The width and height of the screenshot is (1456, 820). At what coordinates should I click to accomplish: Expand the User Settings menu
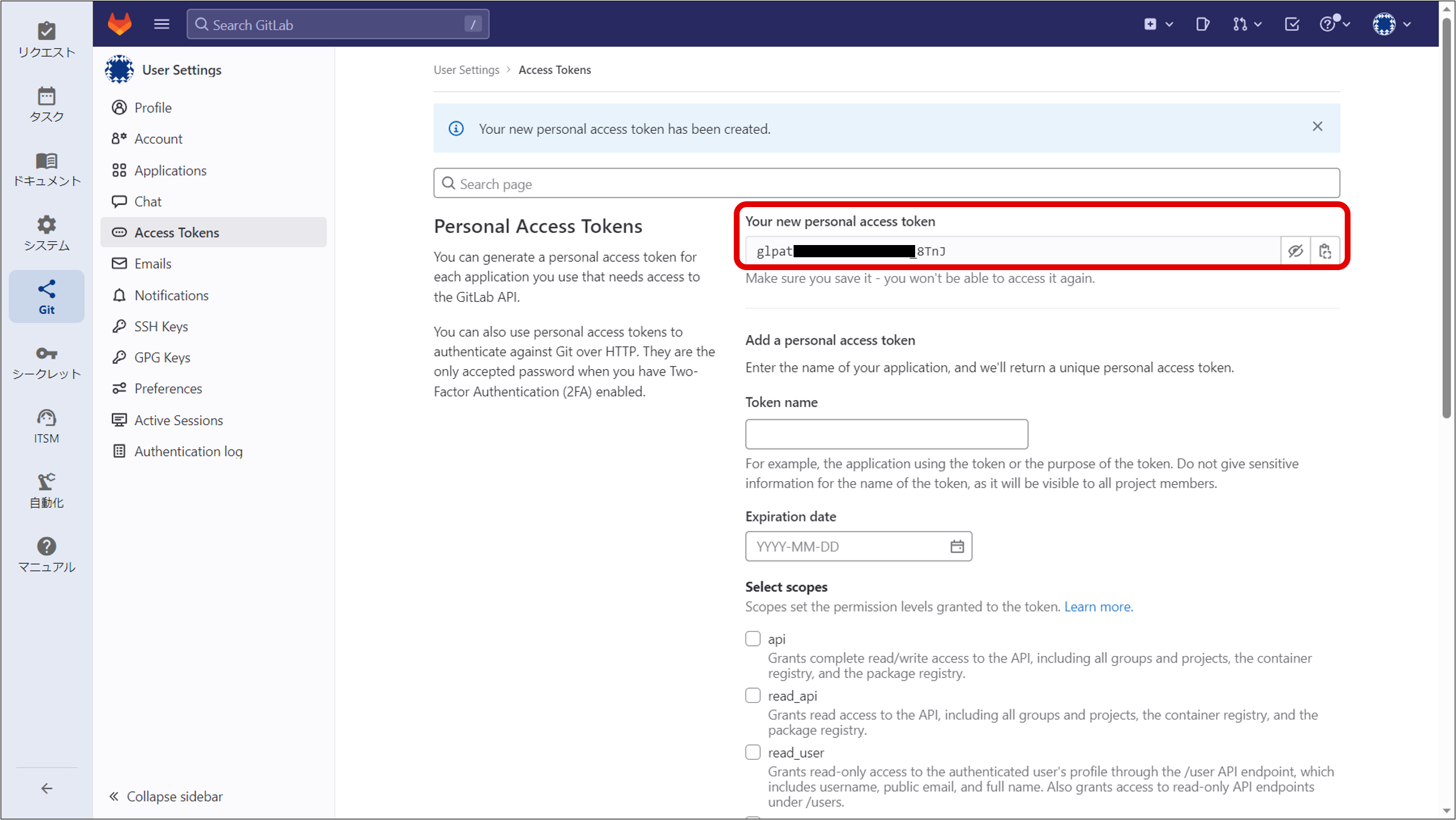point(182,69)
